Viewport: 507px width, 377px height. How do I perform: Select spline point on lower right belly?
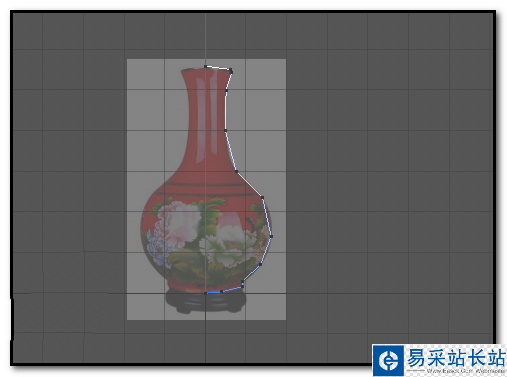[x=260, y=264]
